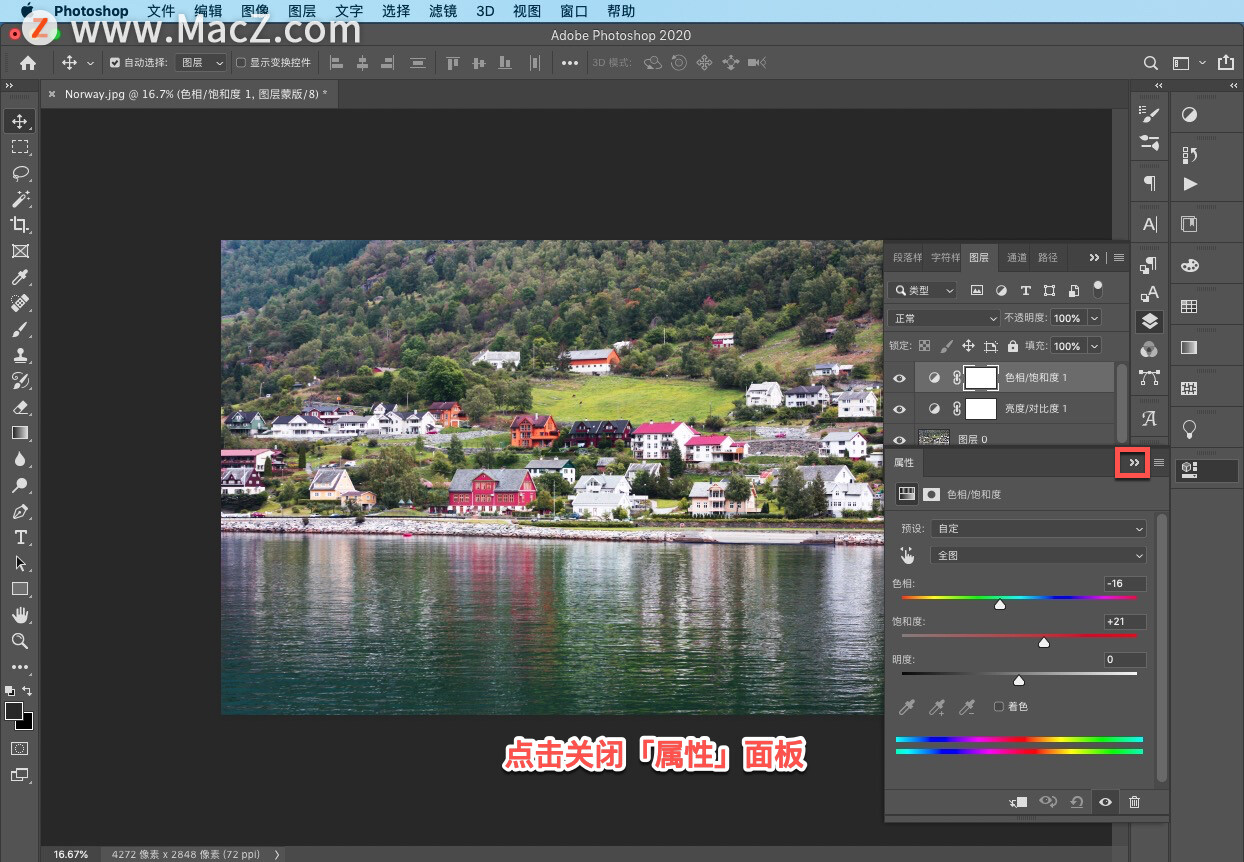The height and width of the screenshot is (862, 1244).
Task: Select the Crop tool
Action: click(x=20, y=225)
